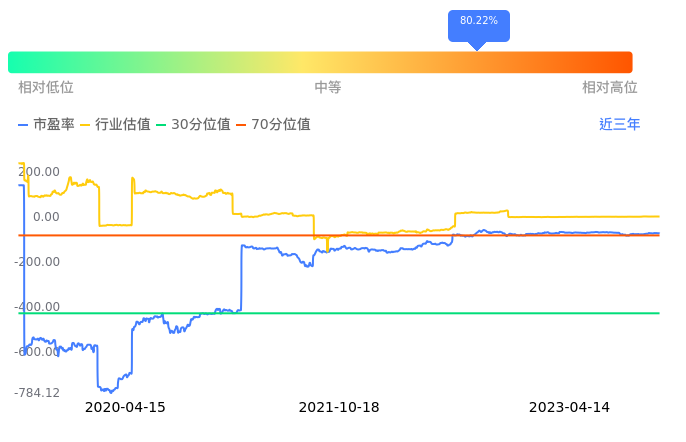
Task: Click the 200.00 y-axis label
Action: pos(39,172)
